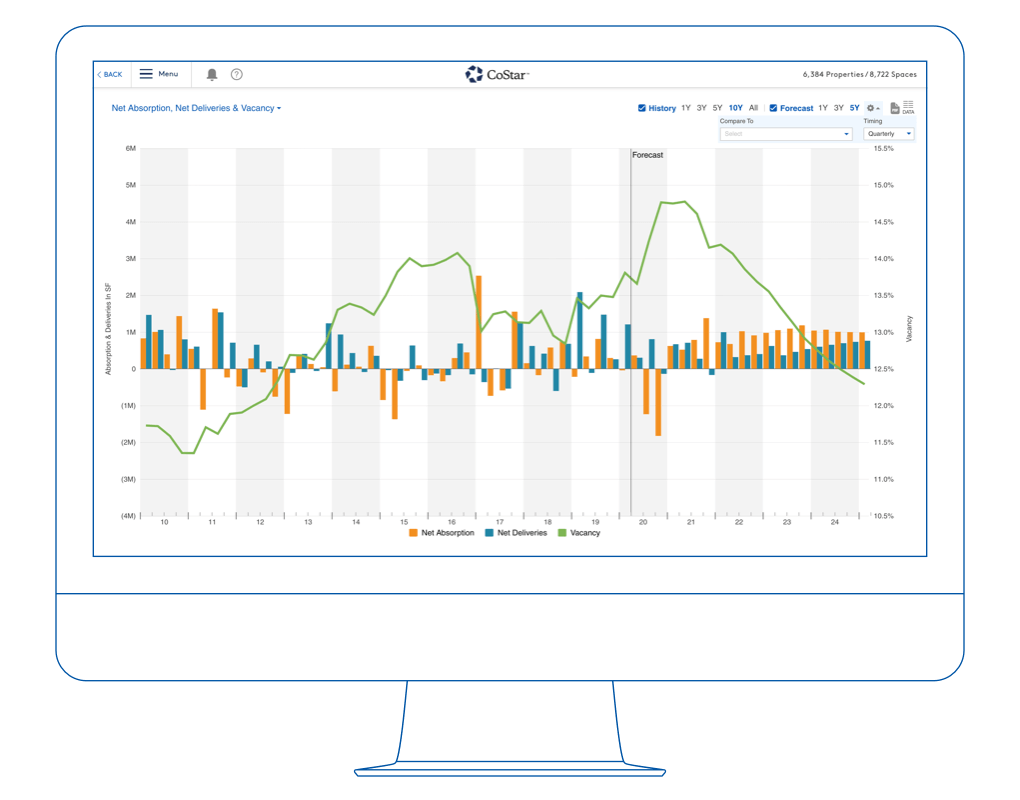Open the DATA table view

pyautogui.click(x=908, y=107)
